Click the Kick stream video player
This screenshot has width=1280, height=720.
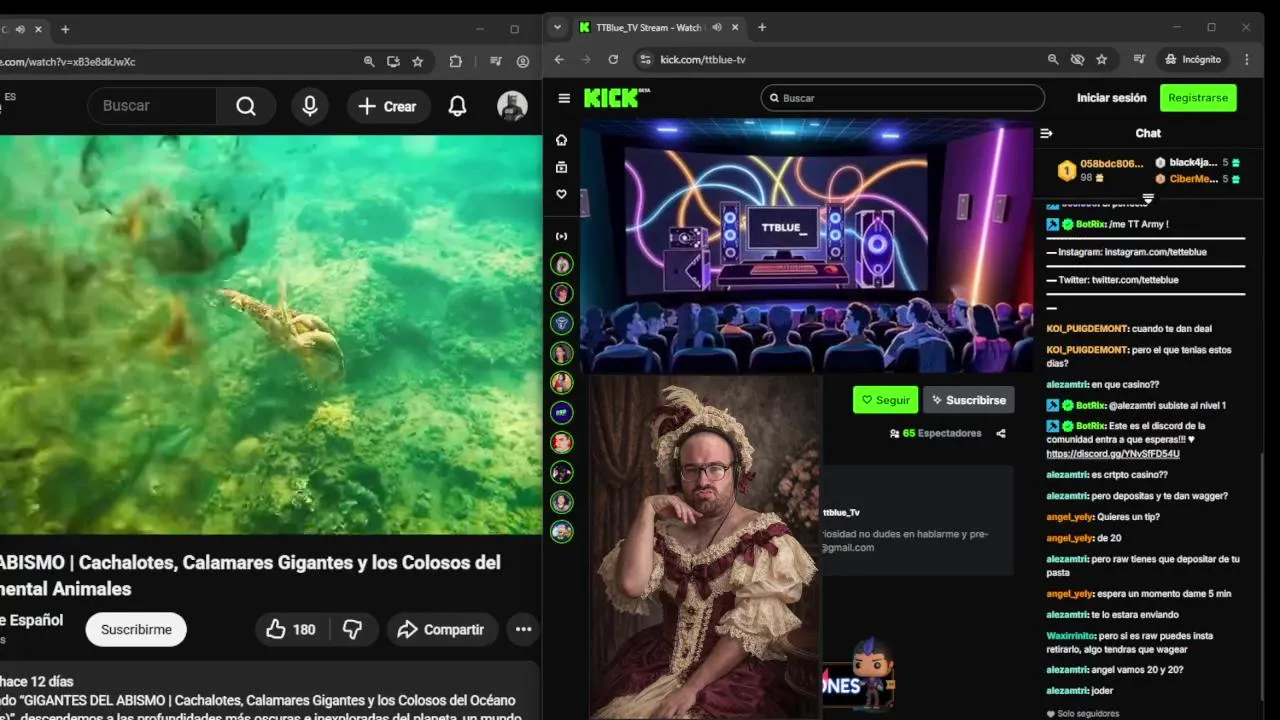click(x=806, y=246)
